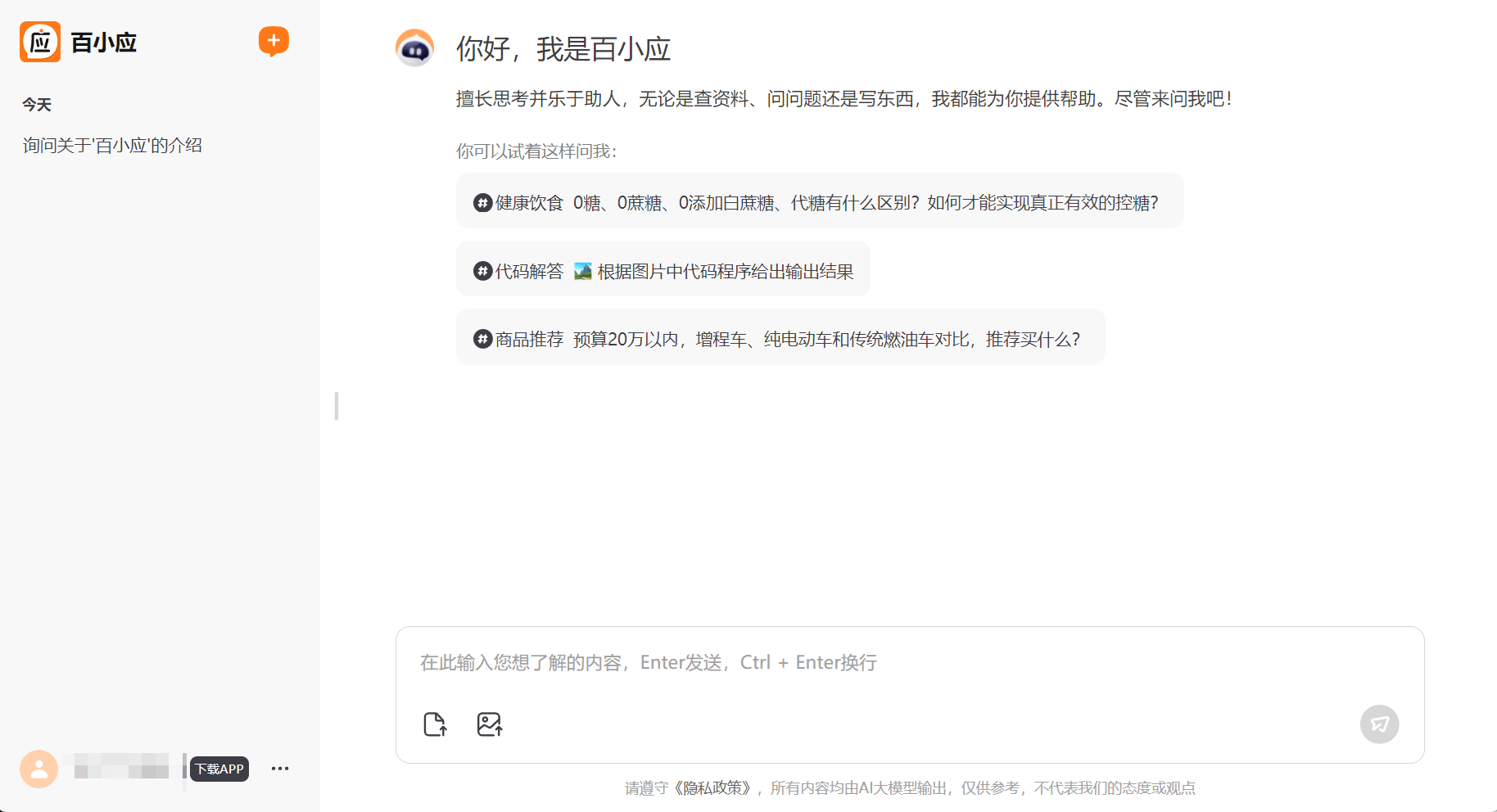Click the 百小应 logo icon
1497x812 pixels.
[38, 41]
